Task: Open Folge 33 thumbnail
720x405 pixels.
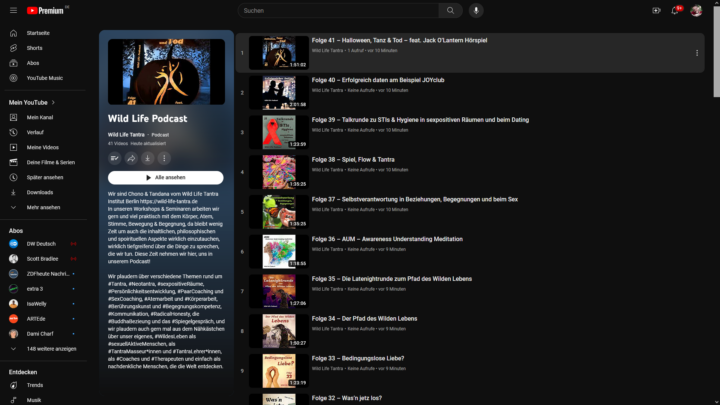Action: (279, 371)
